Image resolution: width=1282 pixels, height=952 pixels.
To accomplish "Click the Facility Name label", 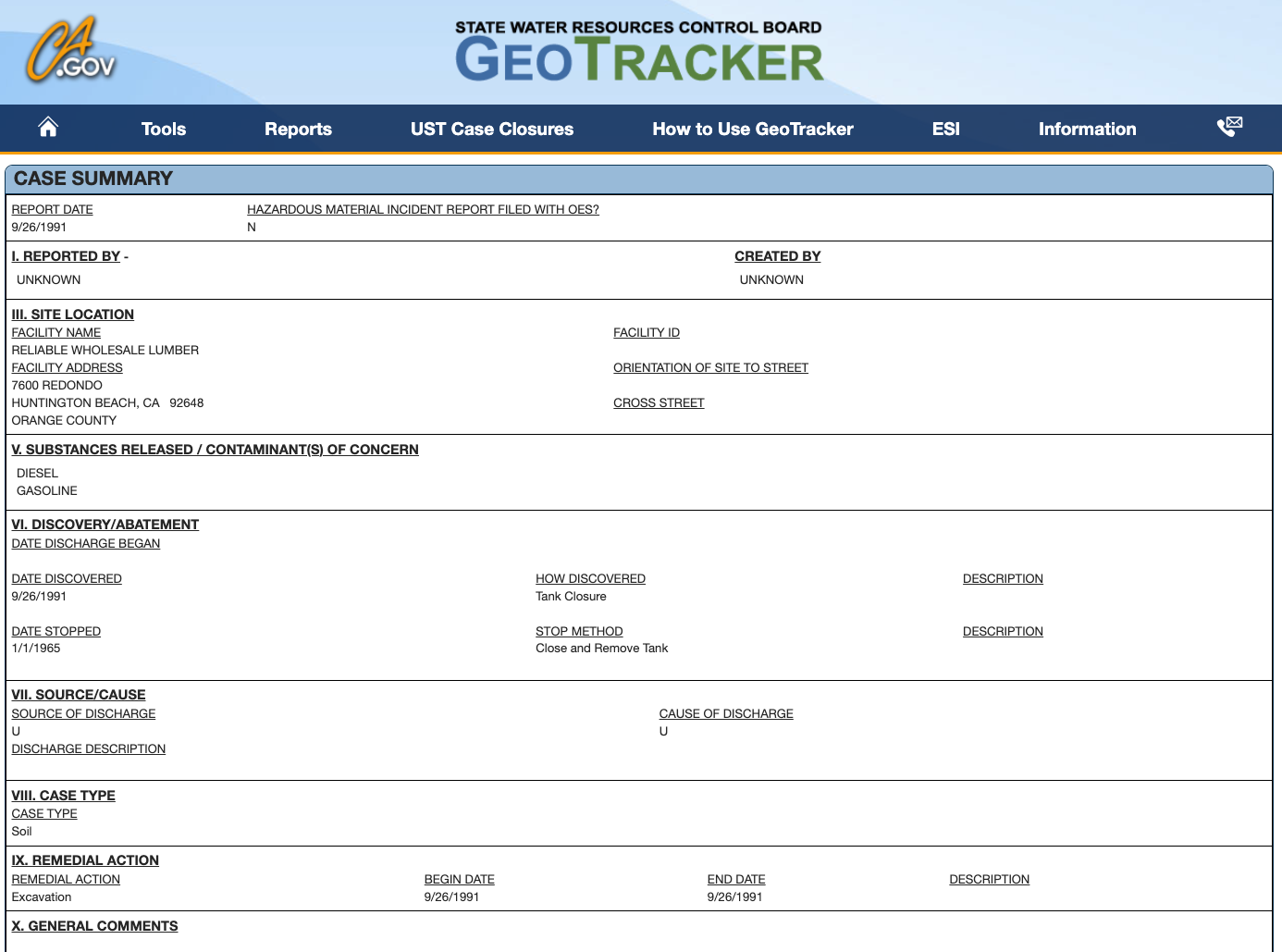I will 56,333.
